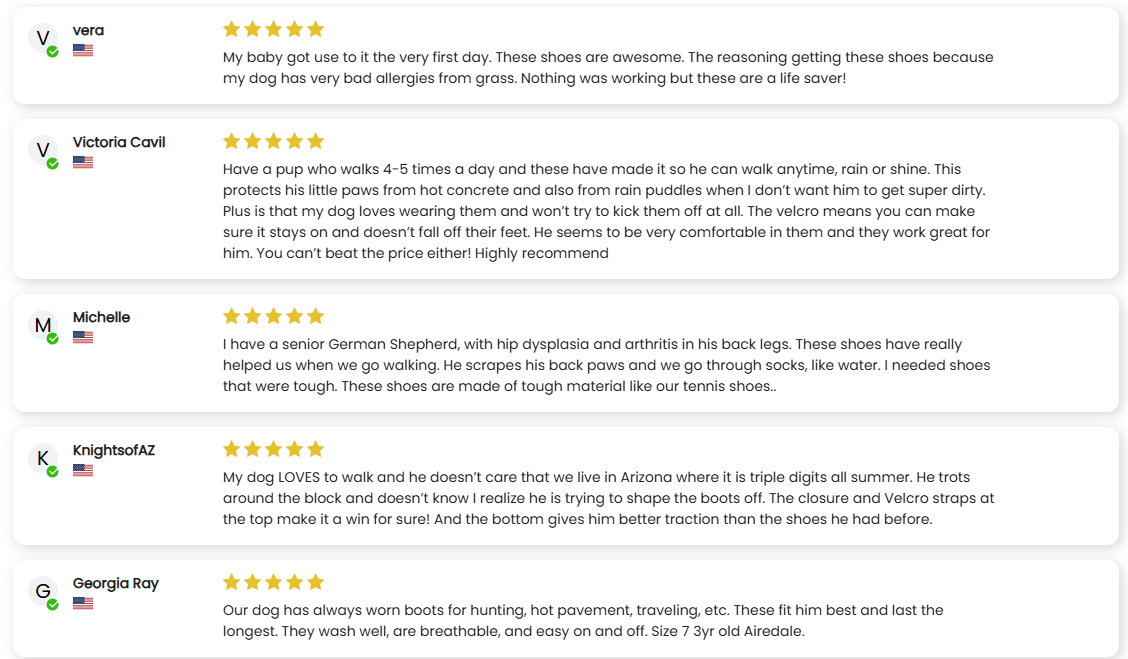Click the US flag under vera
Image resolution: width=1128 pixels, height=659 pixels.
(83, 50)
